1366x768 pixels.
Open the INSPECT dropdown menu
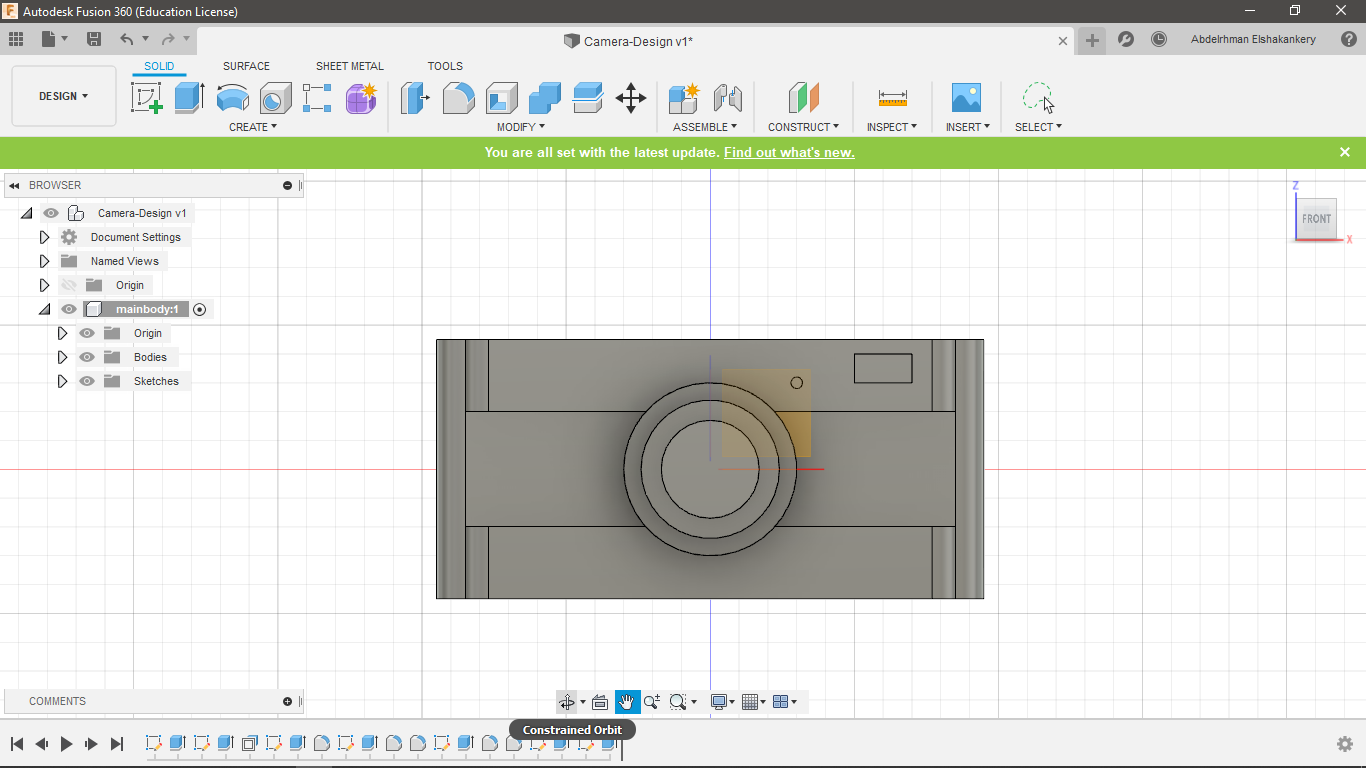pos(892,127)
